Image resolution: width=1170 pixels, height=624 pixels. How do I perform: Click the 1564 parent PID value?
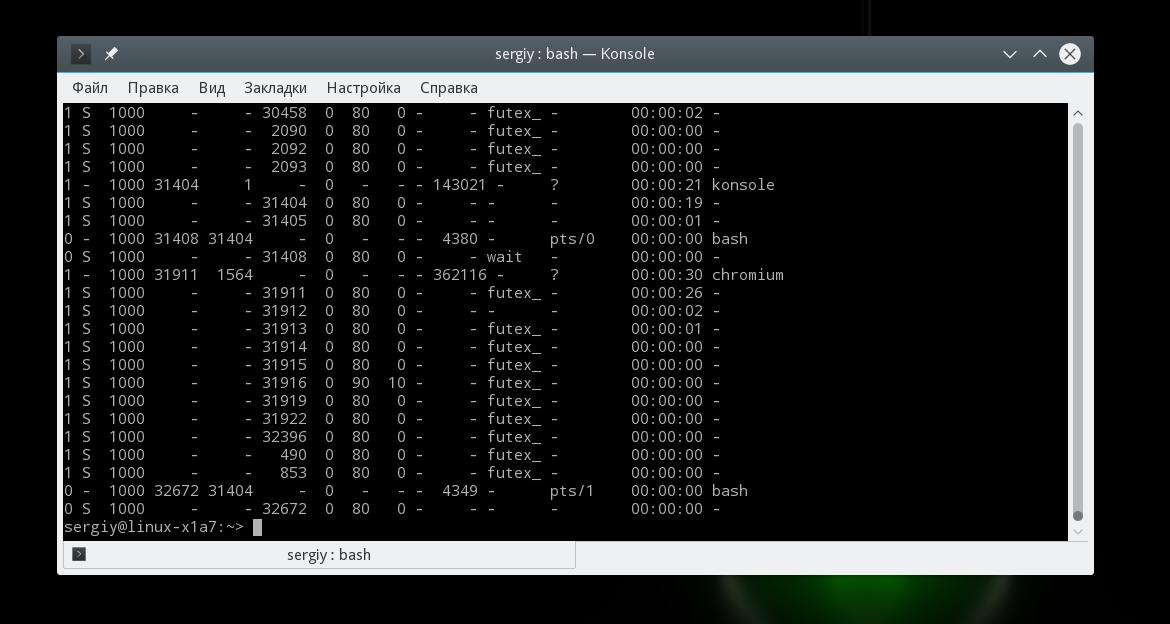click(x=235, y=275)
